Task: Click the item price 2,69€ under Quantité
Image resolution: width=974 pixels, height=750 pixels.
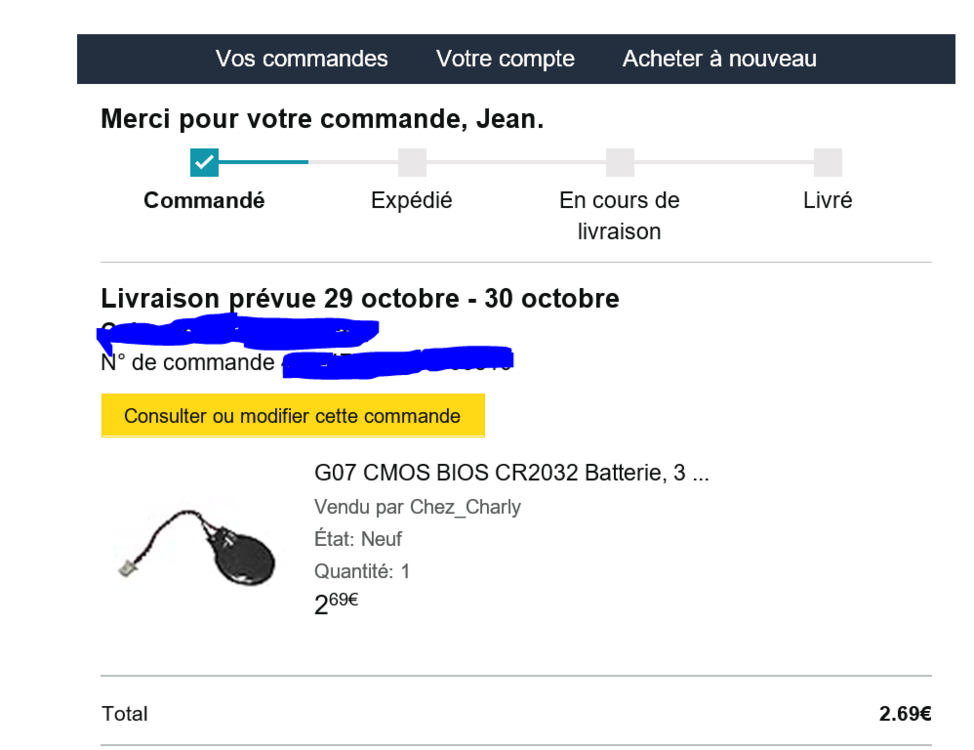Action: click(x=336, y=603)
